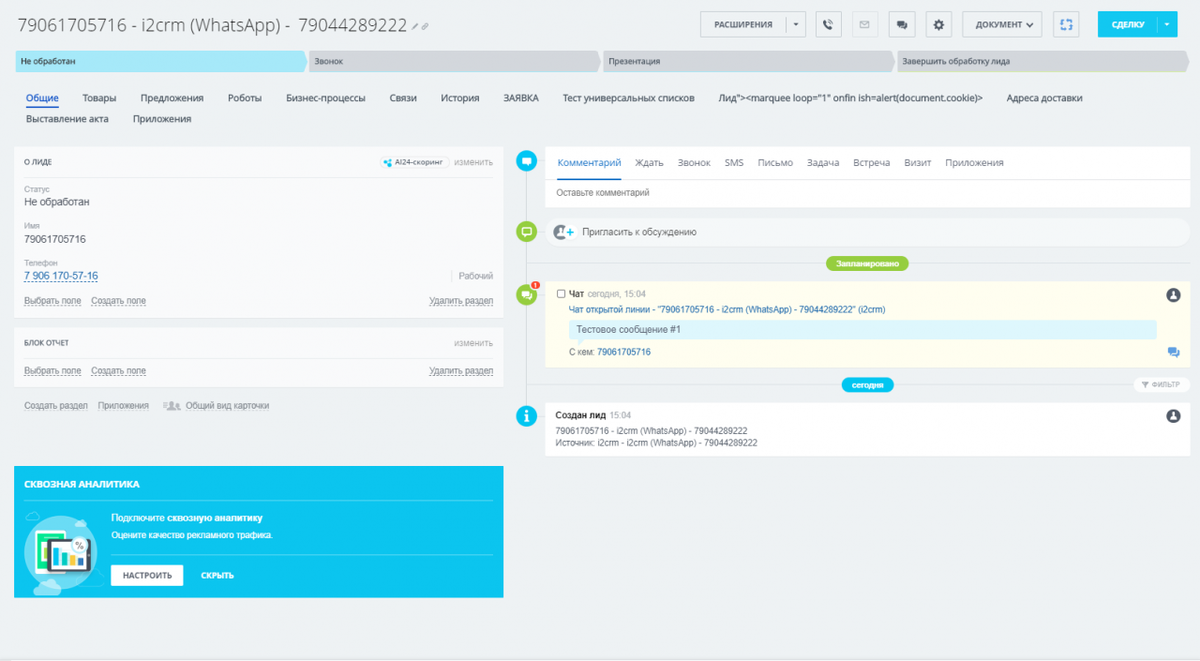Select the Встреча activity tab

coord(872,162)
